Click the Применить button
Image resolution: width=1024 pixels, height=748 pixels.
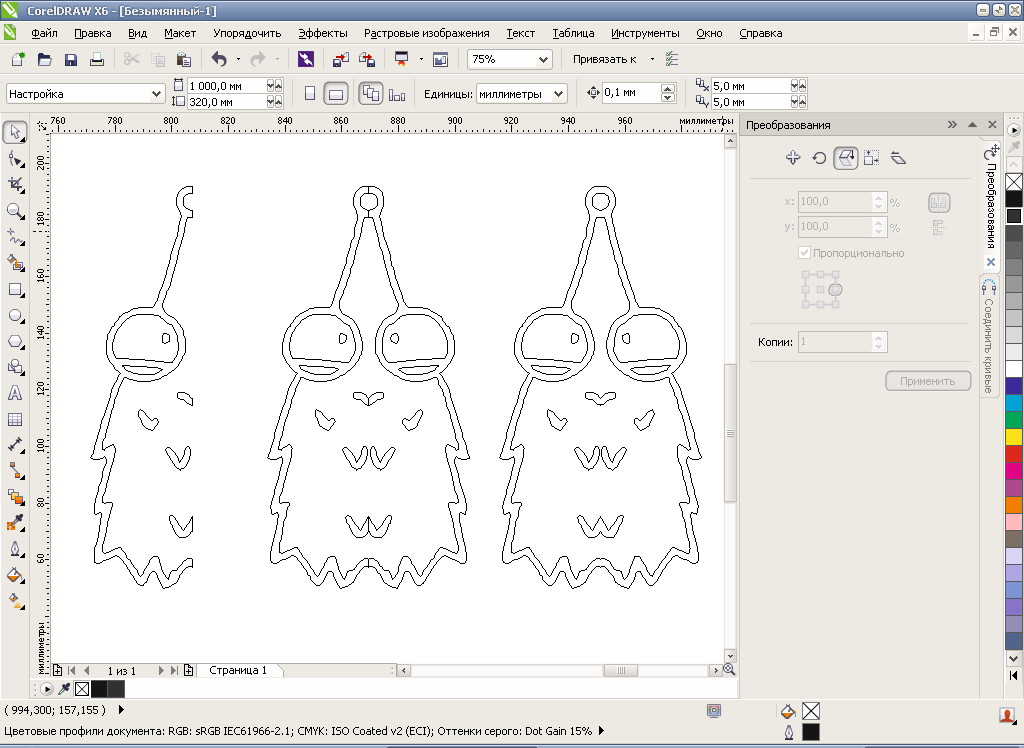click(928, 381)
